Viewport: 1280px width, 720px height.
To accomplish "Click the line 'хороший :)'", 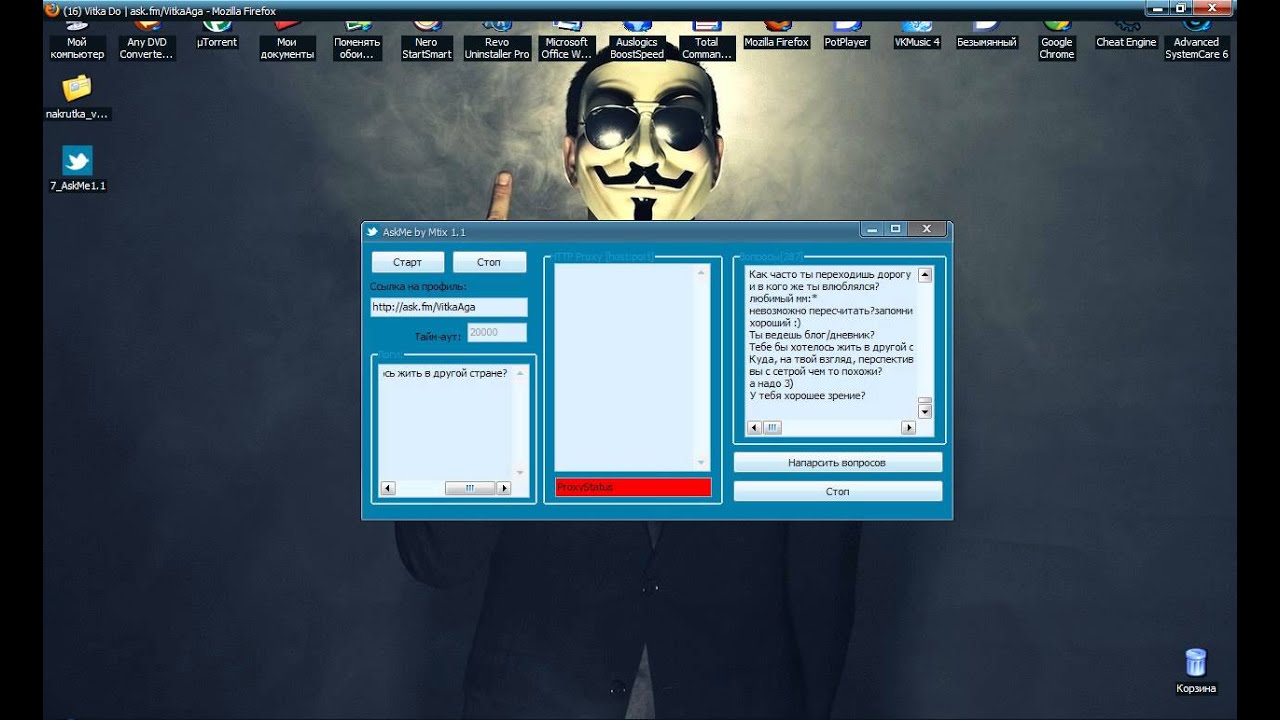I will (x=775, y=322).
